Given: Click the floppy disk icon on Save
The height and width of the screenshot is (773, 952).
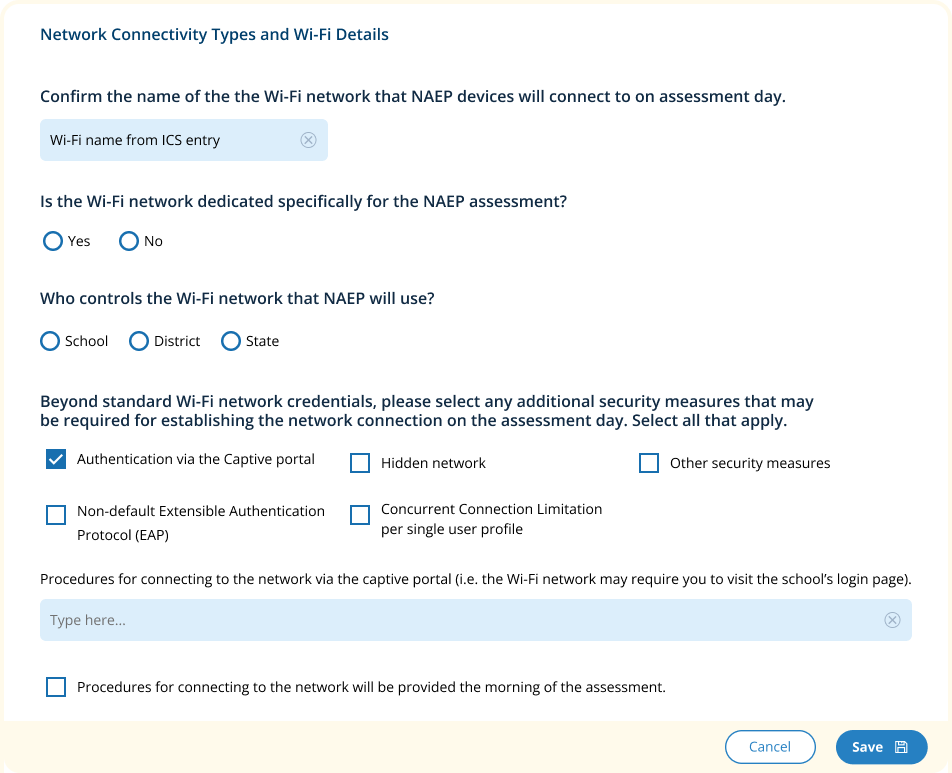Looking at the screenshot, I should coord(901,747).
